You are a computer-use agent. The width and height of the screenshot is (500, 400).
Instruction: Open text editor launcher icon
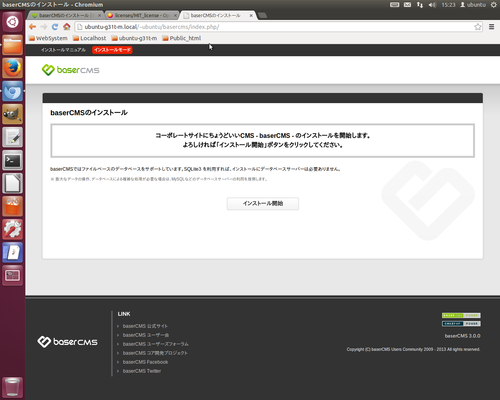pos(13,137)
